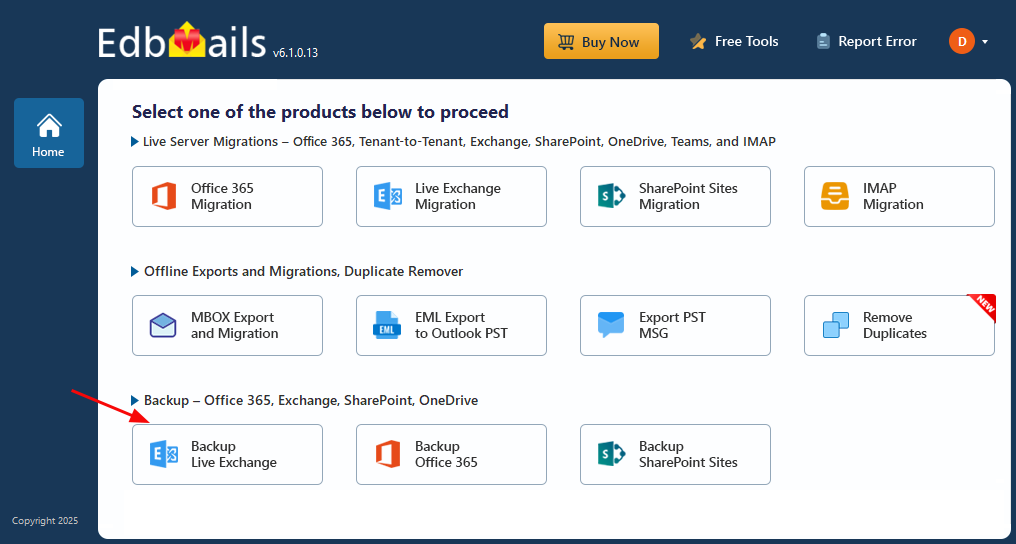Click the Live Server Migrations section title

pos(459,141)
